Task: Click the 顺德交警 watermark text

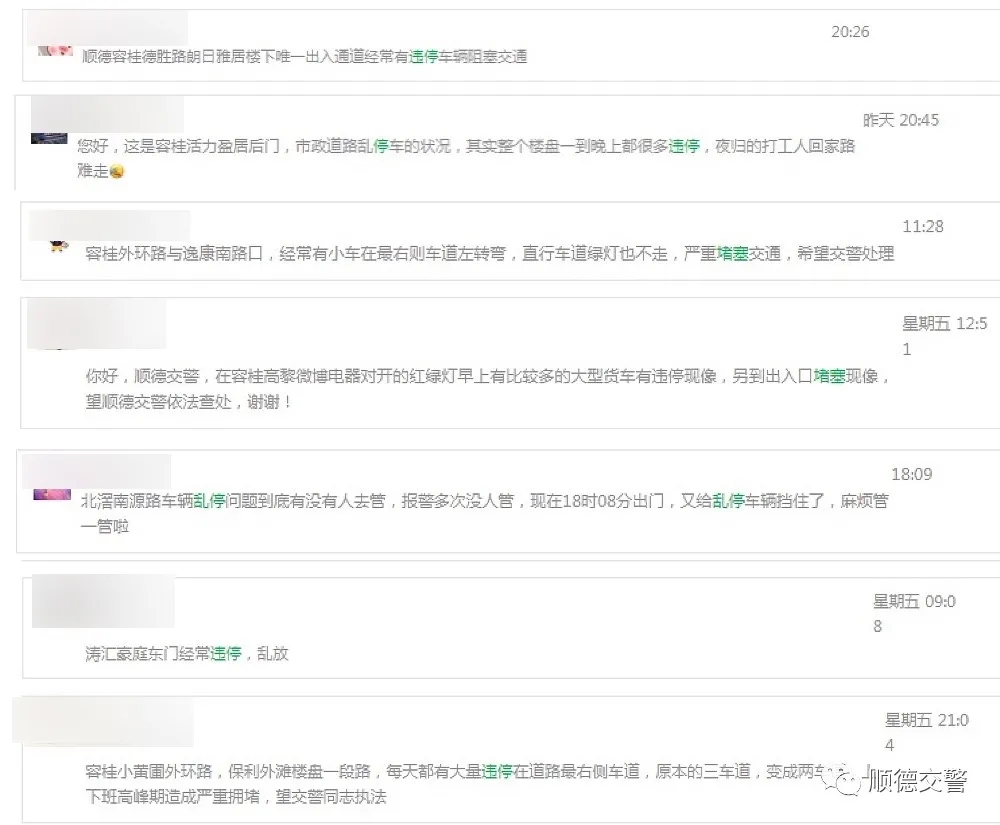Action: coord(917,781)
